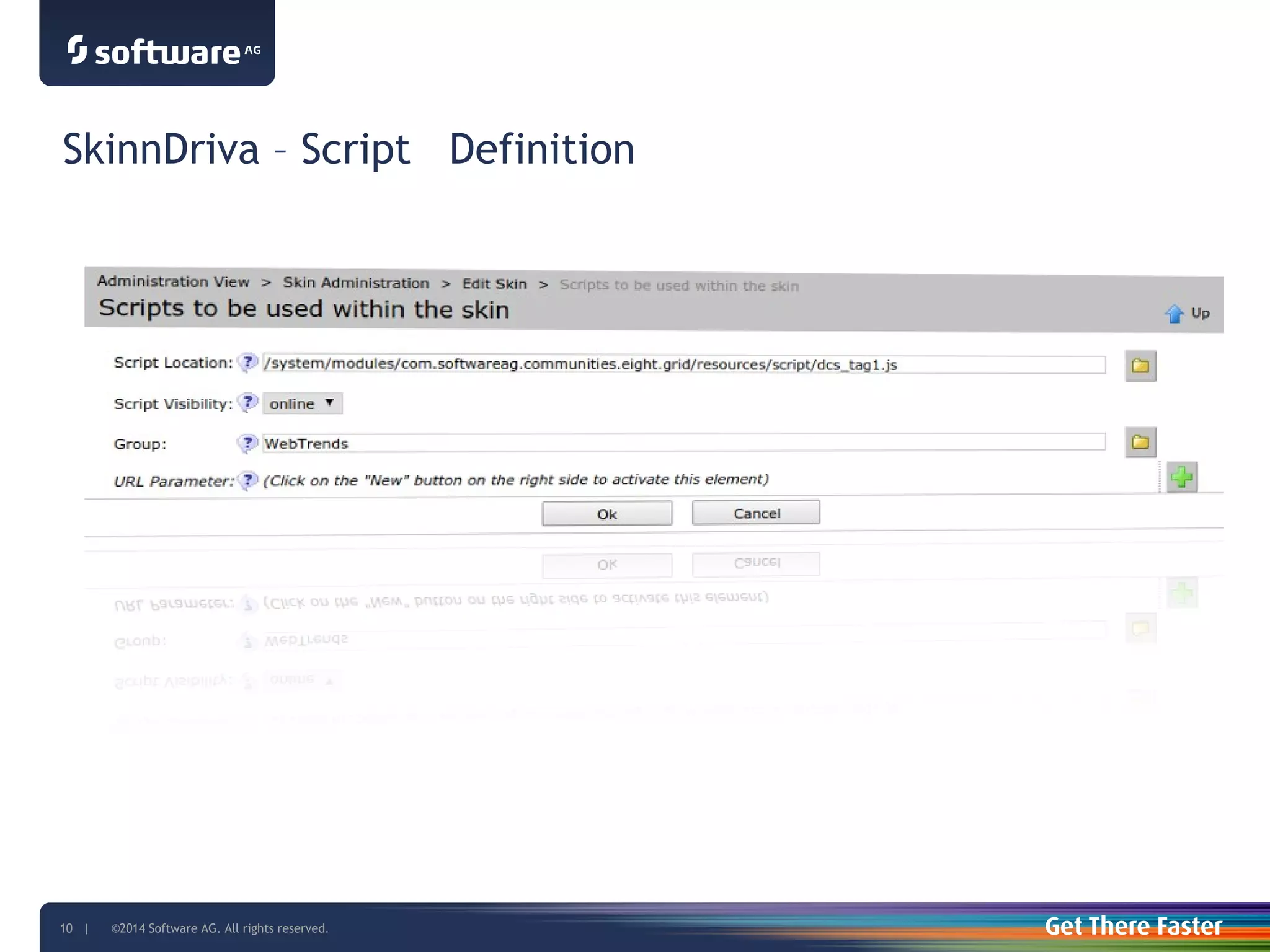This screenshot has height=952, width=1270.
Task: Click the dropdown arrow beside online
Action: [x=330, y=403]
